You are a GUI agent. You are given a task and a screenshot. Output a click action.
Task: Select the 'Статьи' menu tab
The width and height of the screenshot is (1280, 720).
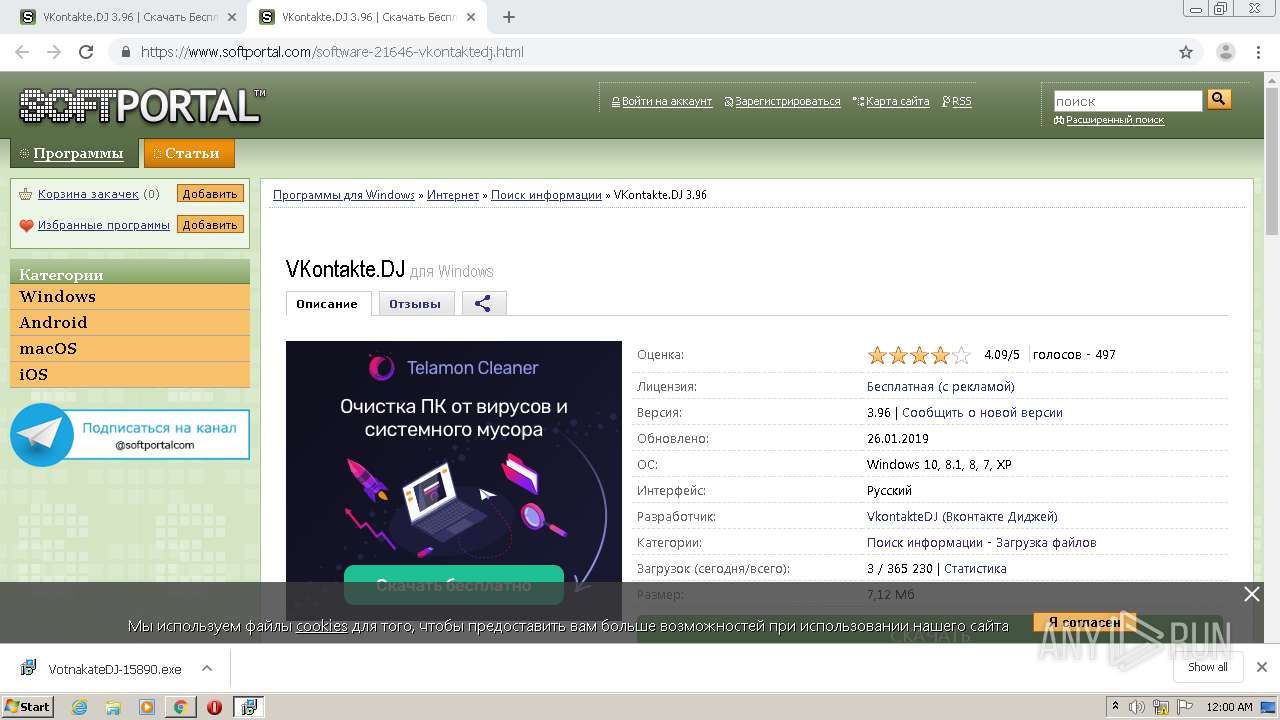(x=189, y=153)
